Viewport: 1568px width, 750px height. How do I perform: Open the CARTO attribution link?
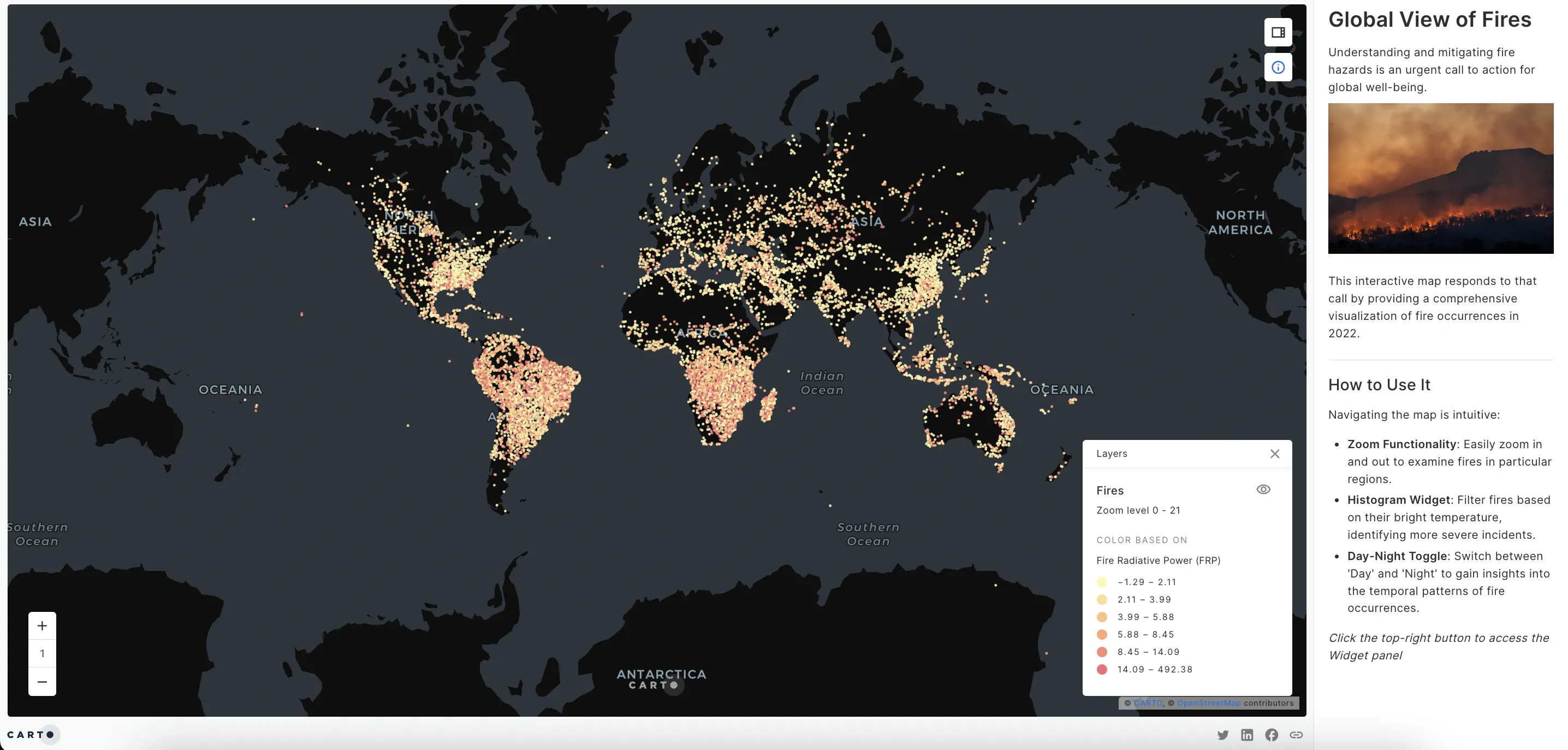click(x=1149, y=703)
